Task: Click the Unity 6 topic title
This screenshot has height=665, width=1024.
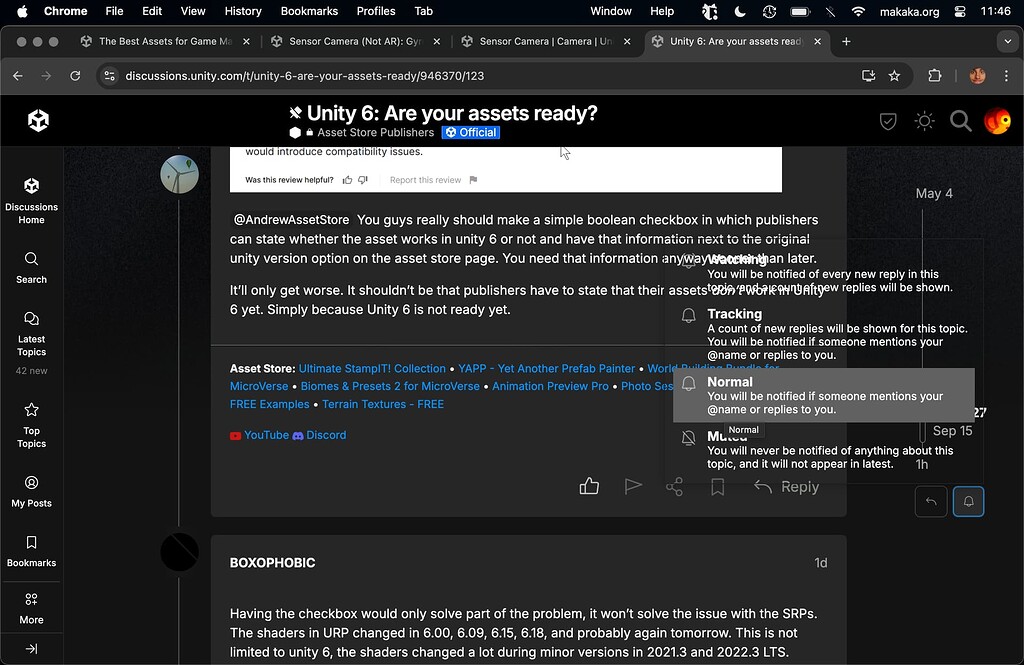Action: [452, 113]
